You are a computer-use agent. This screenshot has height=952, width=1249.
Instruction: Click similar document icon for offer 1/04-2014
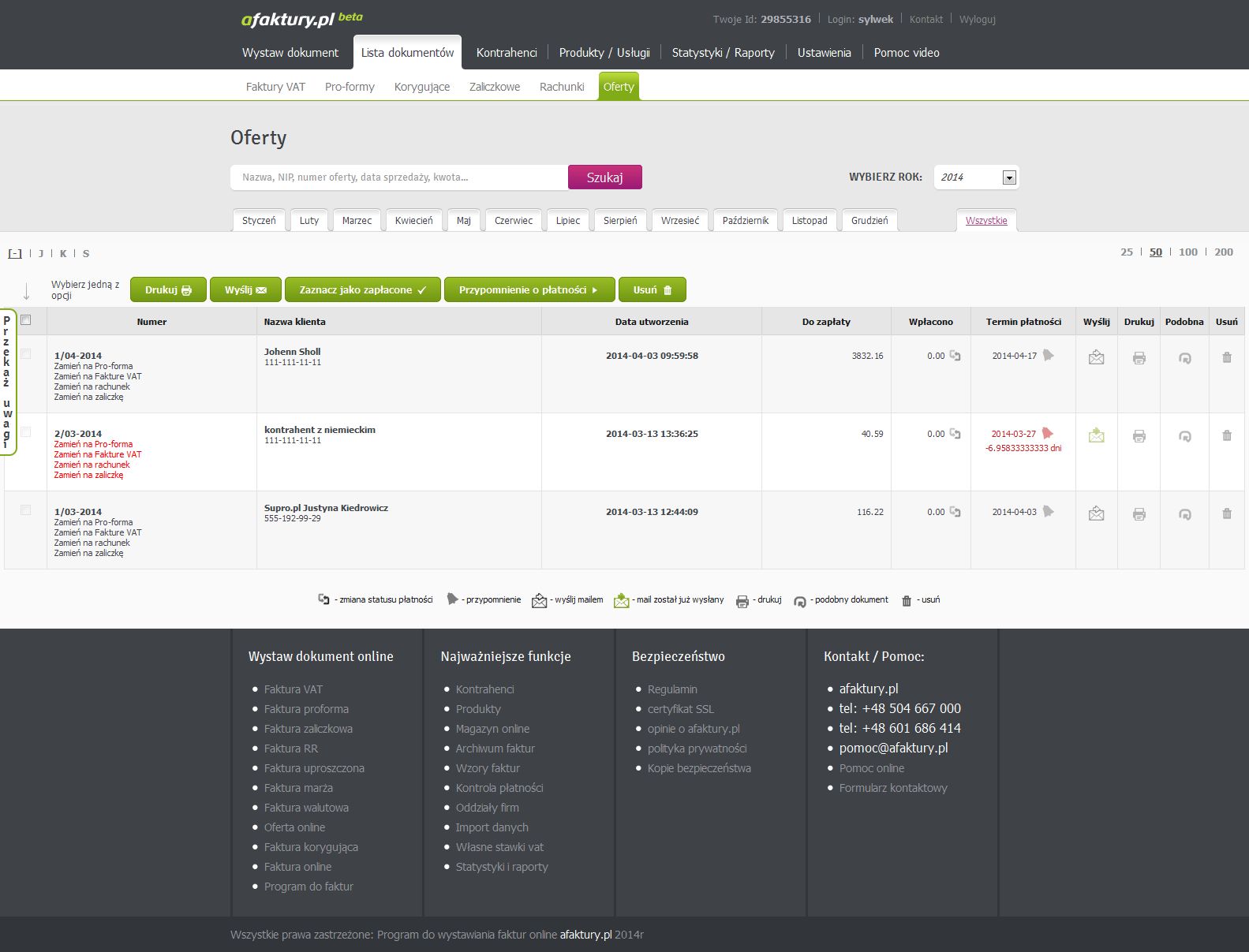(x=1184, y=358)
